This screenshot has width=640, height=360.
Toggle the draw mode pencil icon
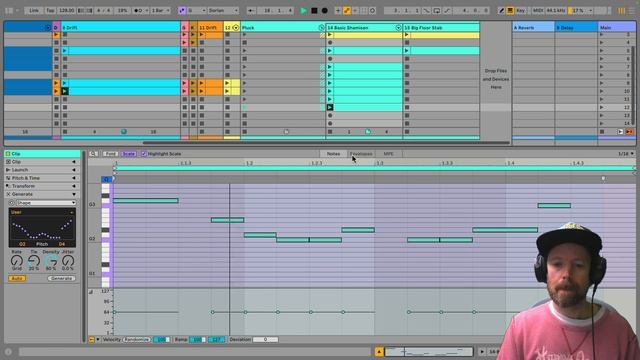(502, 11)
